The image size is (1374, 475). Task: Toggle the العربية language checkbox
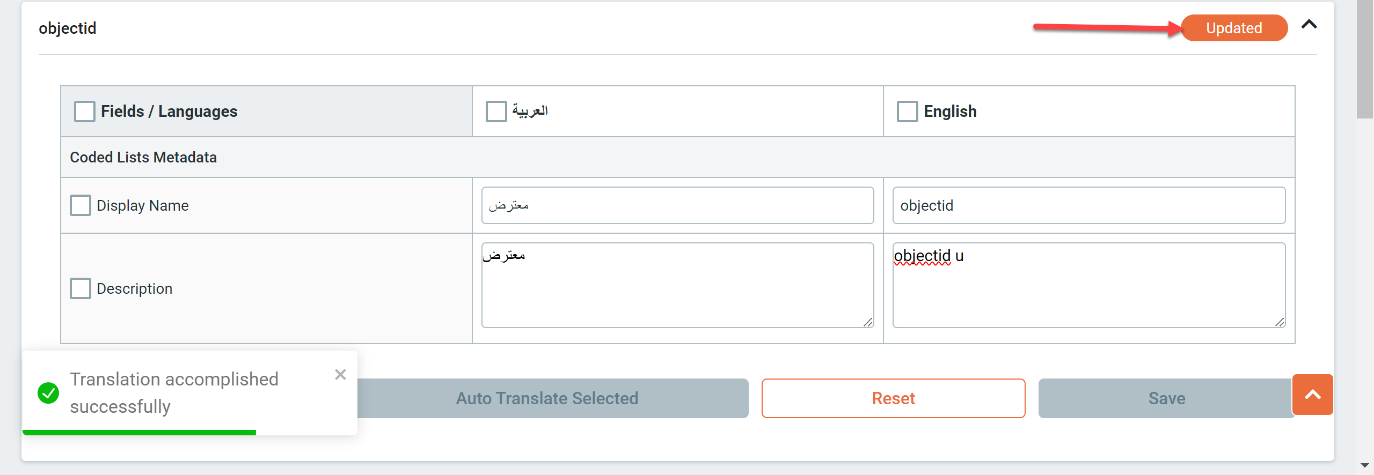[x=496, y=111]
